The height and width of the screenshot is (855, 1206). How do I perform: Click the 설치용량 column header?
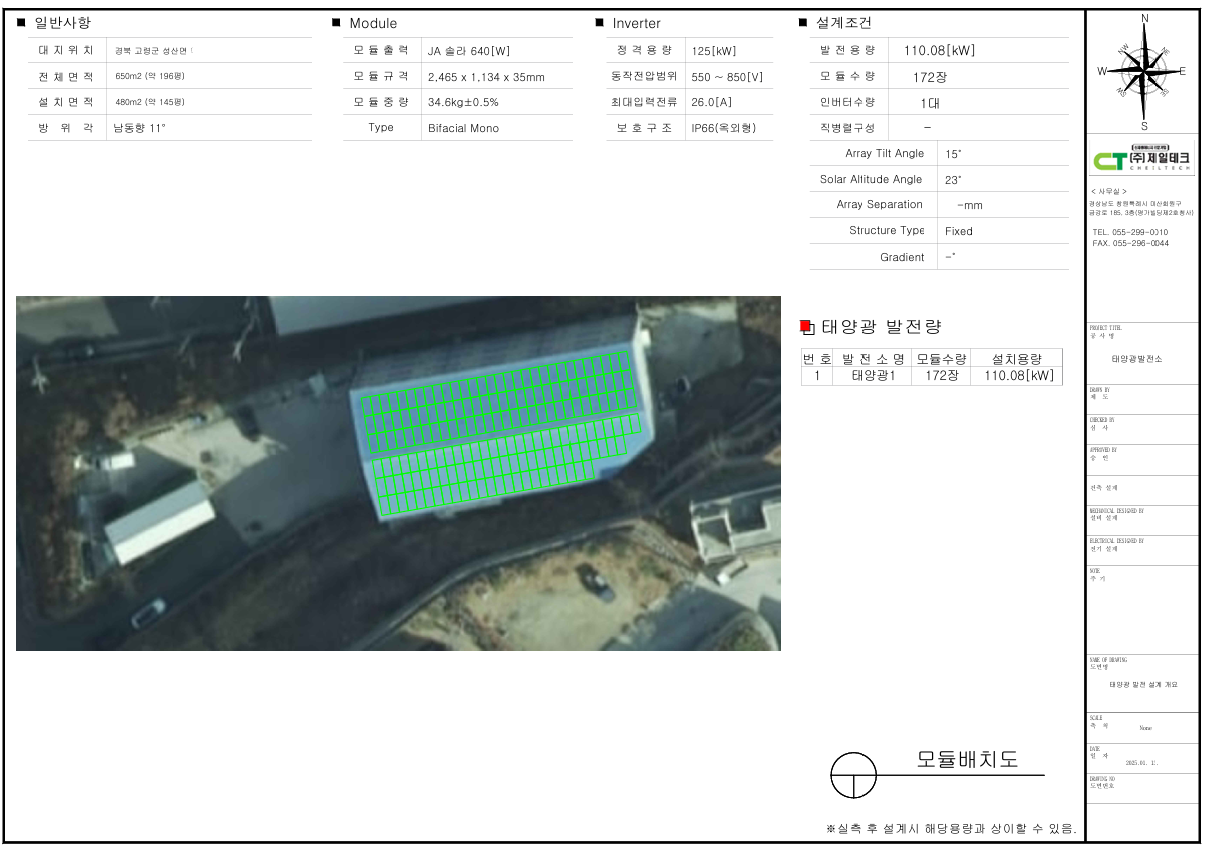pos(1017,359)
